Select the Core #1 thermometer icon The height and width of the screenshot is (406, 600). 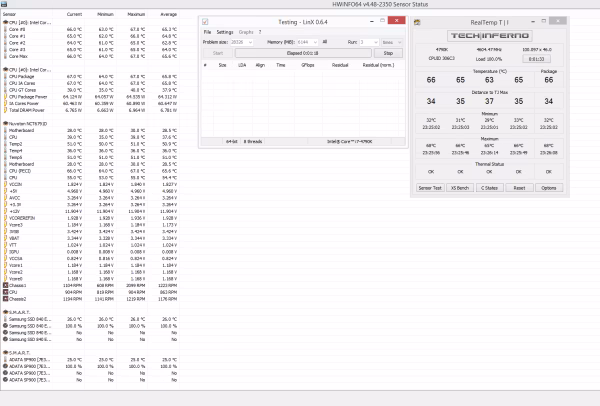tap(5, 36)
